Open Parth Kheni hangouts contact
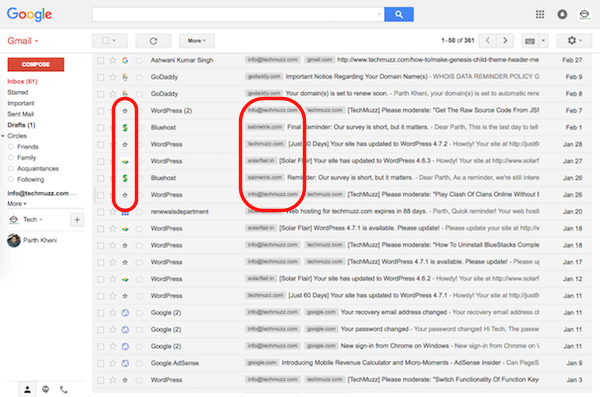Viewport: 600px width, 397px height. [x=40, y=240]
